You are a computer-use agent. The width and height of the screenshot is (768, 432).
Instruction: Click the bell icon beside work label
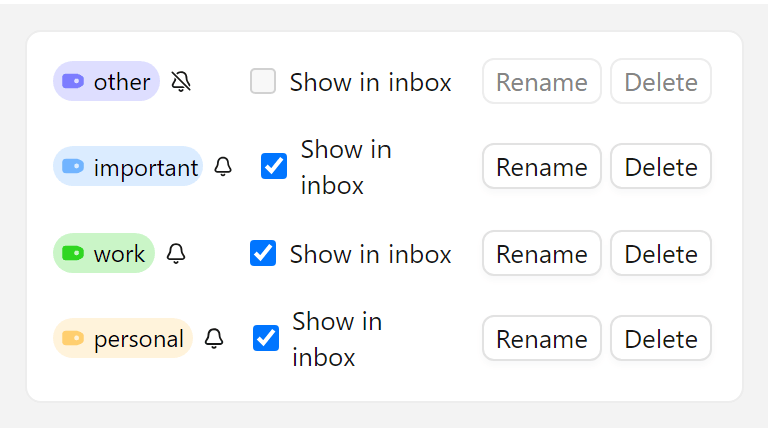coord(176,254)
